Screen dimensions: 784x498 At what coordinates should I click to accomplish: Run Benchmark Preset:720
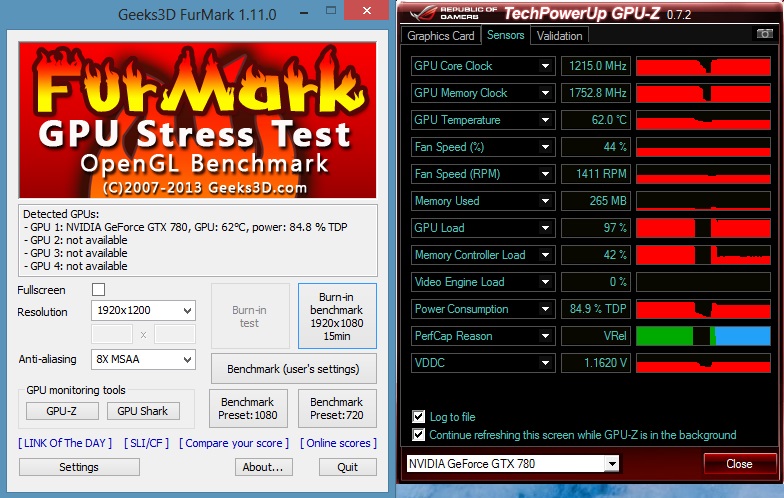coord(337,408)
